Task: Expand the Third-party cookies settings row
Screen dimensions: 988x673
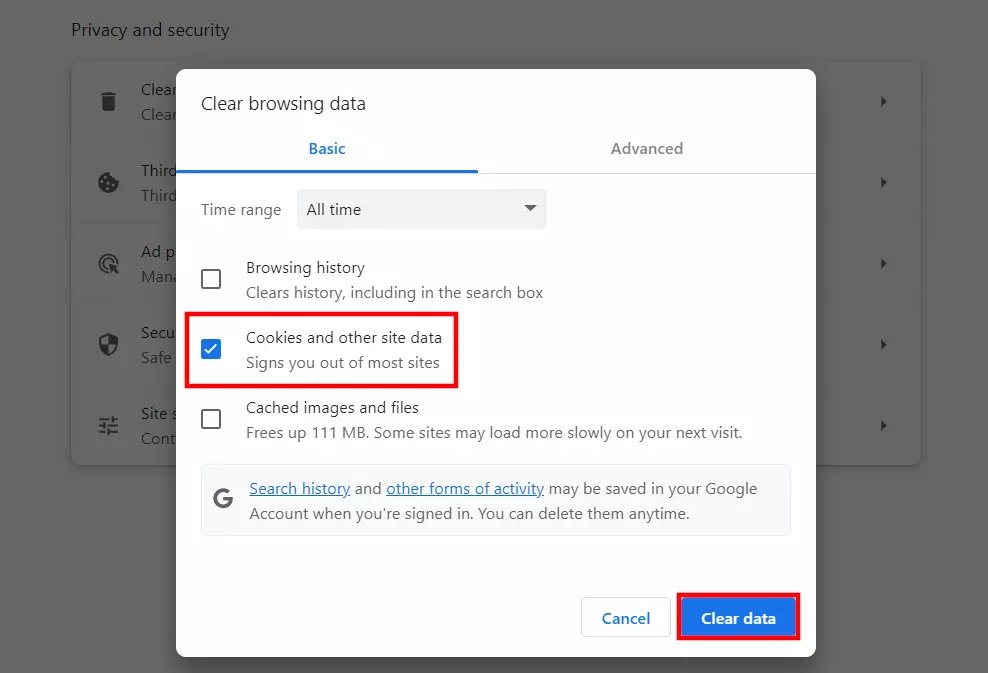Action: coord(883,182)
